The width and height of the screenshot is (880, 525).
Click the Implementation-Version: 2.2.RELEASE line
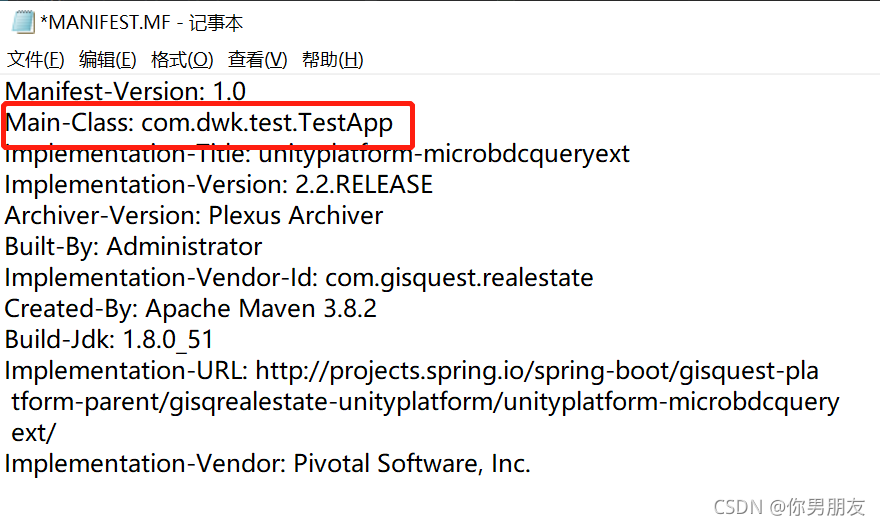click(219, 185)
